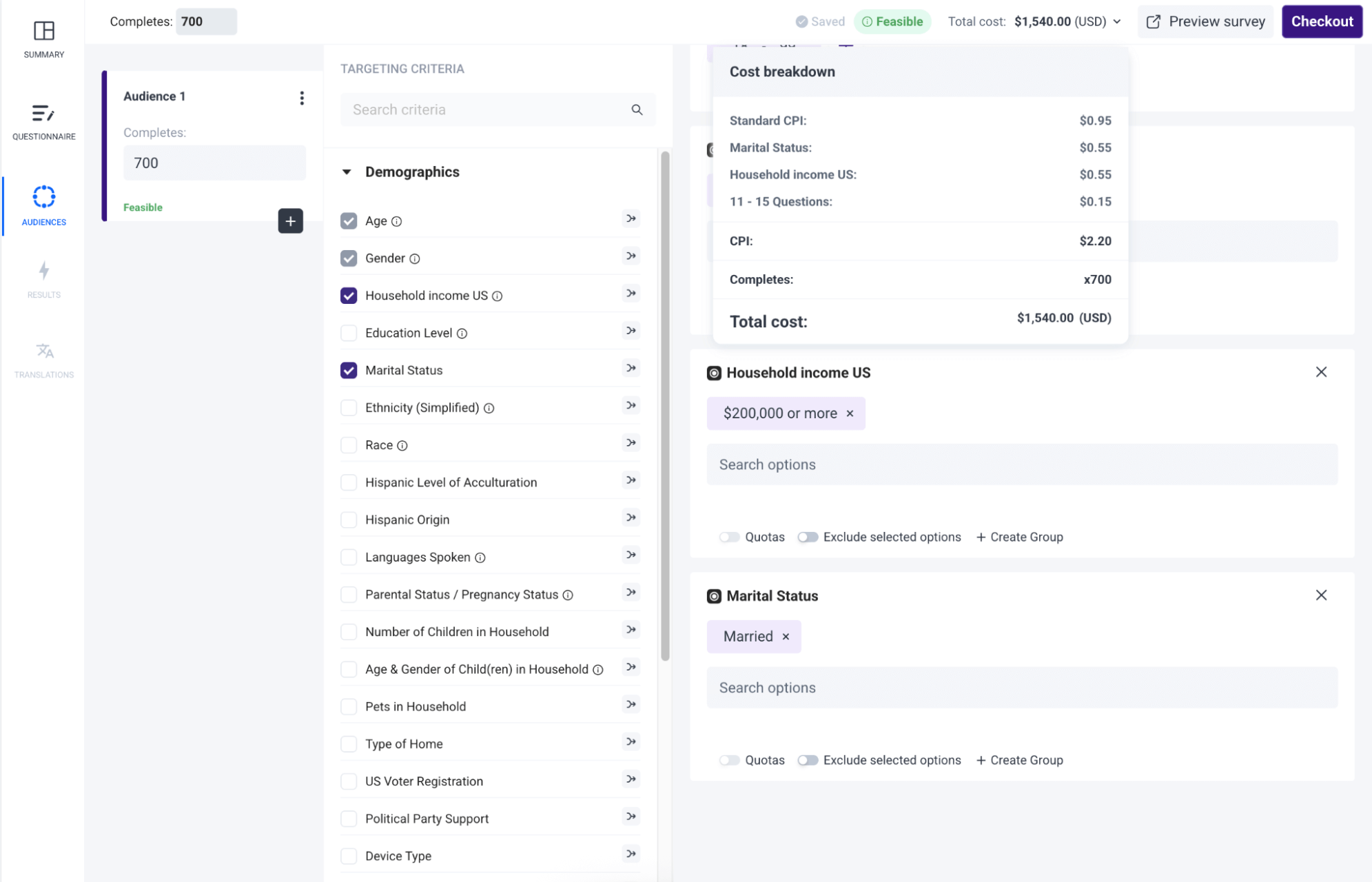
Task: Click the Search options field in Marital Status
Action: (1021, 688)
